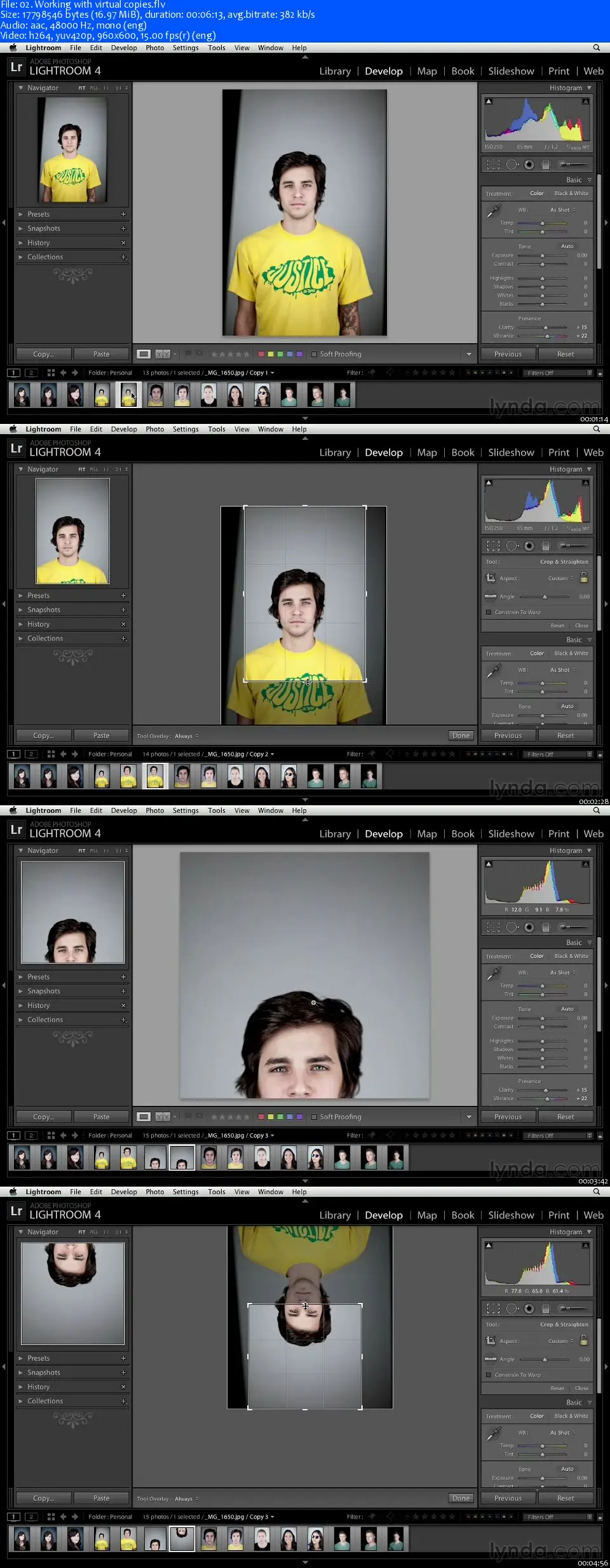
Task: Enable Constrain To Warp in the 00:02:28 frame
Action: [x=488, y=612]
